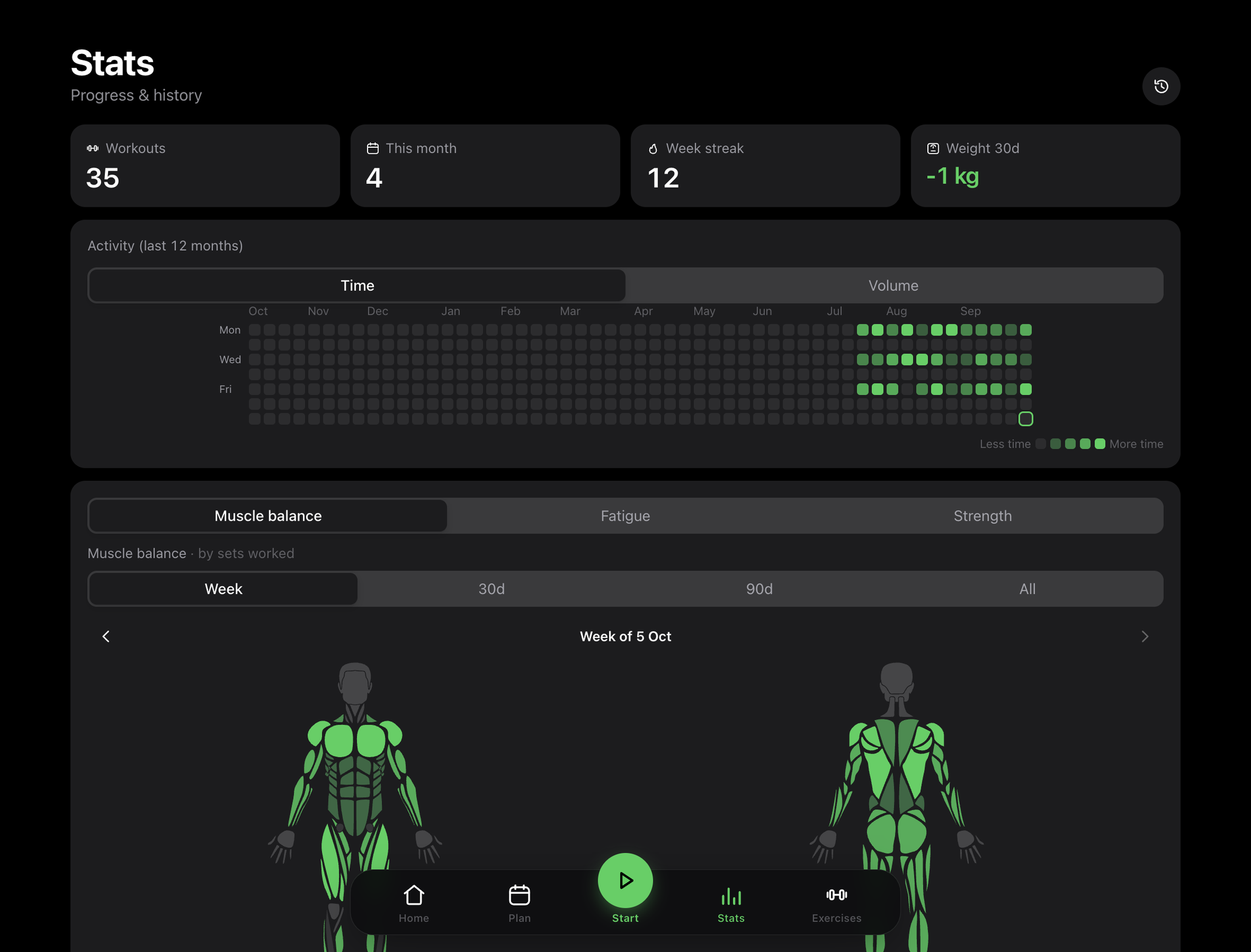The image size is (1251, 952).
Task: Select the Week range for muscle balance
Action: [223, 589]
